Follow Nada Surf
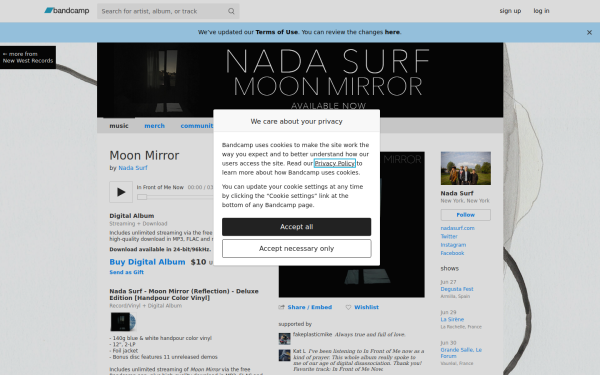The image size is (600, 375). 465,215
